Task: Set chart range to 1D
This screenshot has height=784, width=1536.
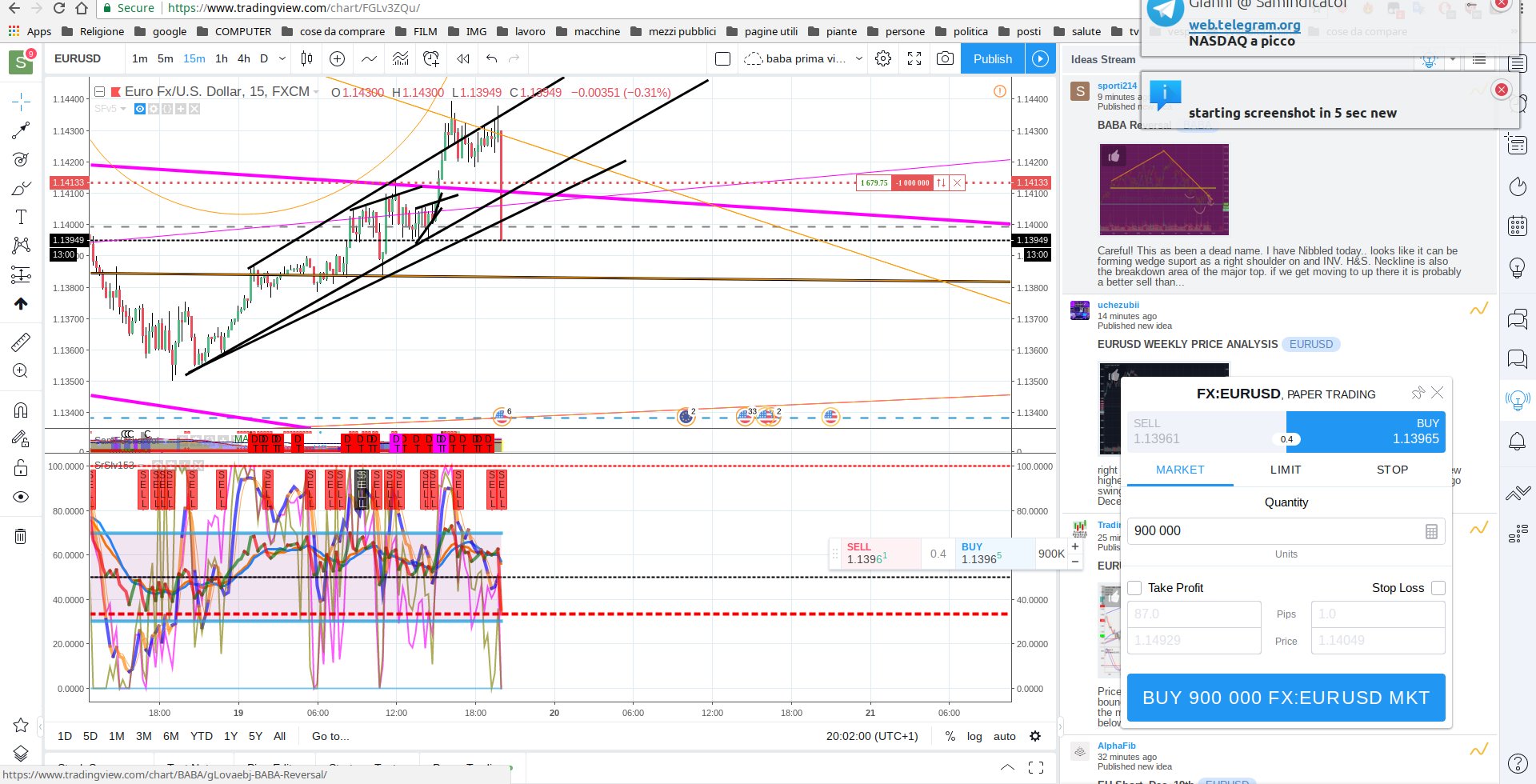Action: tap(65, 736)
